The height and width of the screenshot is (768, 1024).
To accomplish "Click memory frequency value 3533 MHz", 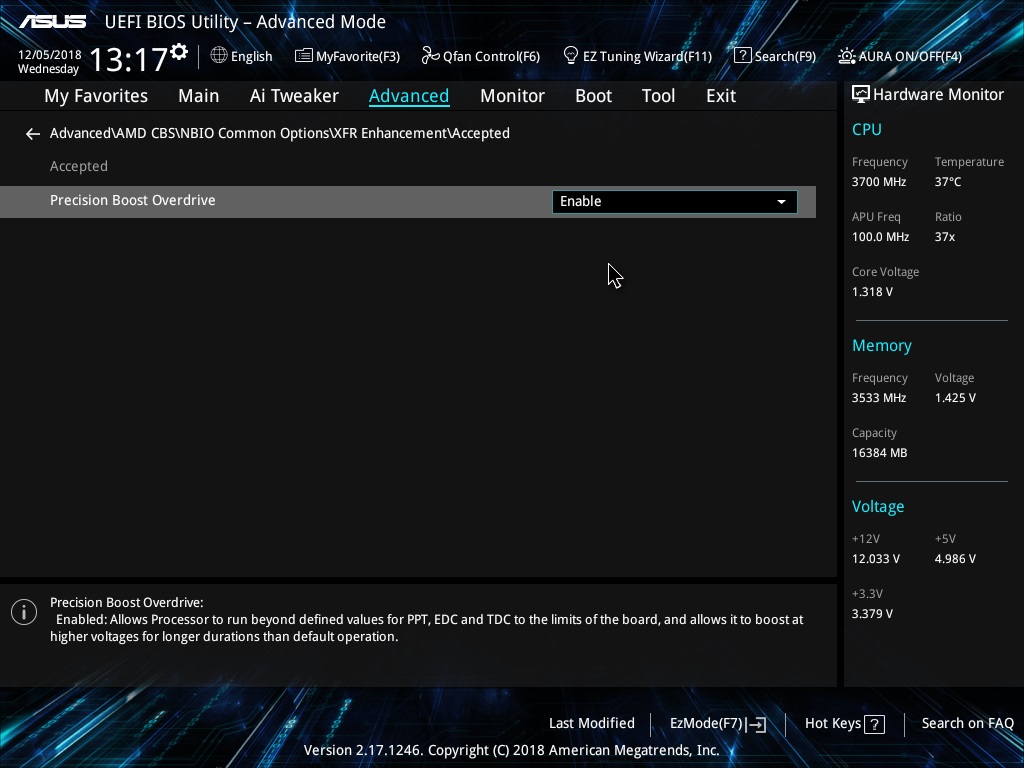I will pos(879,398).
